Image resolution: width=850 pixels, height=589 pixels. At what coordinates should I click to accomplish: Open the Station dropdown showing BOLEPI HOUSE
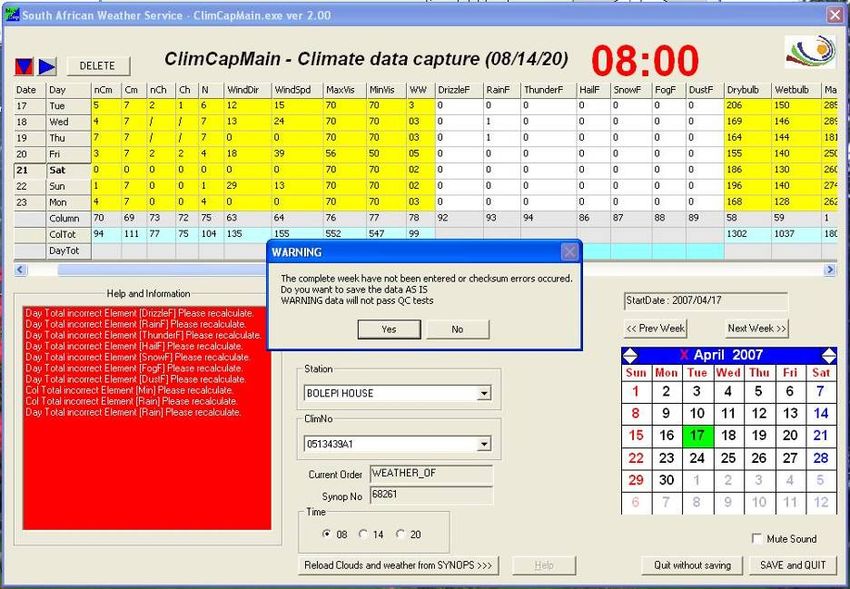click(484, 393)
